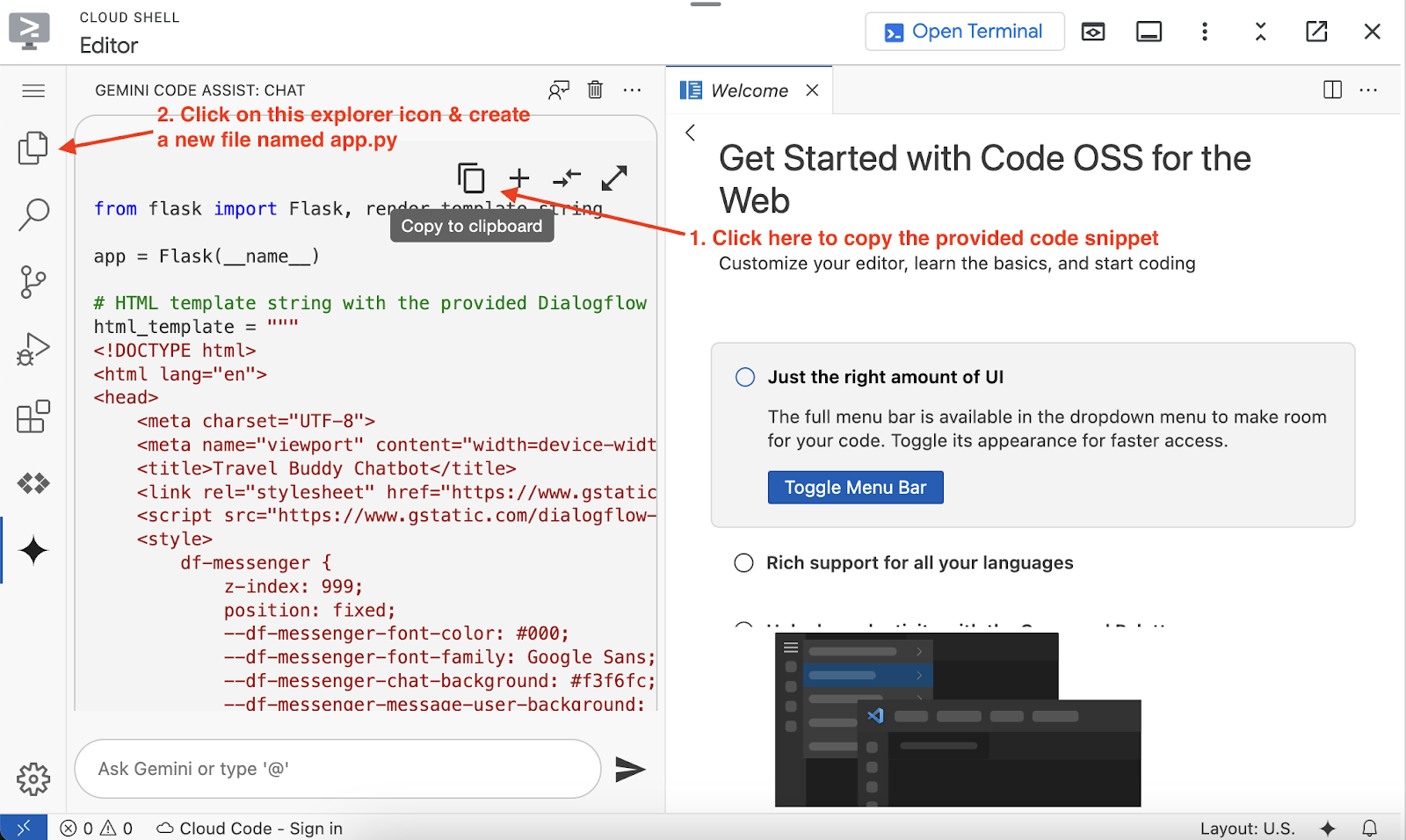The width and height of the screenshot is (1406, 840).
Task: Open the Cloud Code view icon
Action: [33, 483]
